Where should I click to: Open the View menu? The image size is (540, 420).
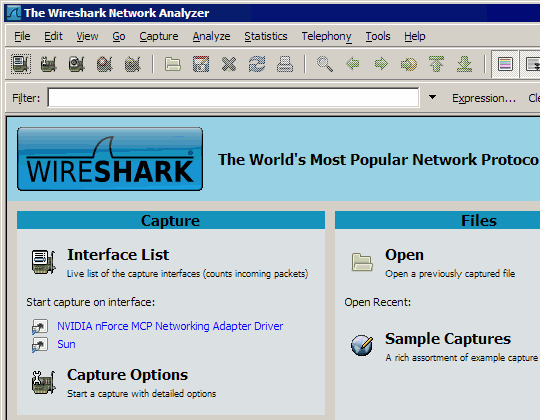tap(87, 36)
